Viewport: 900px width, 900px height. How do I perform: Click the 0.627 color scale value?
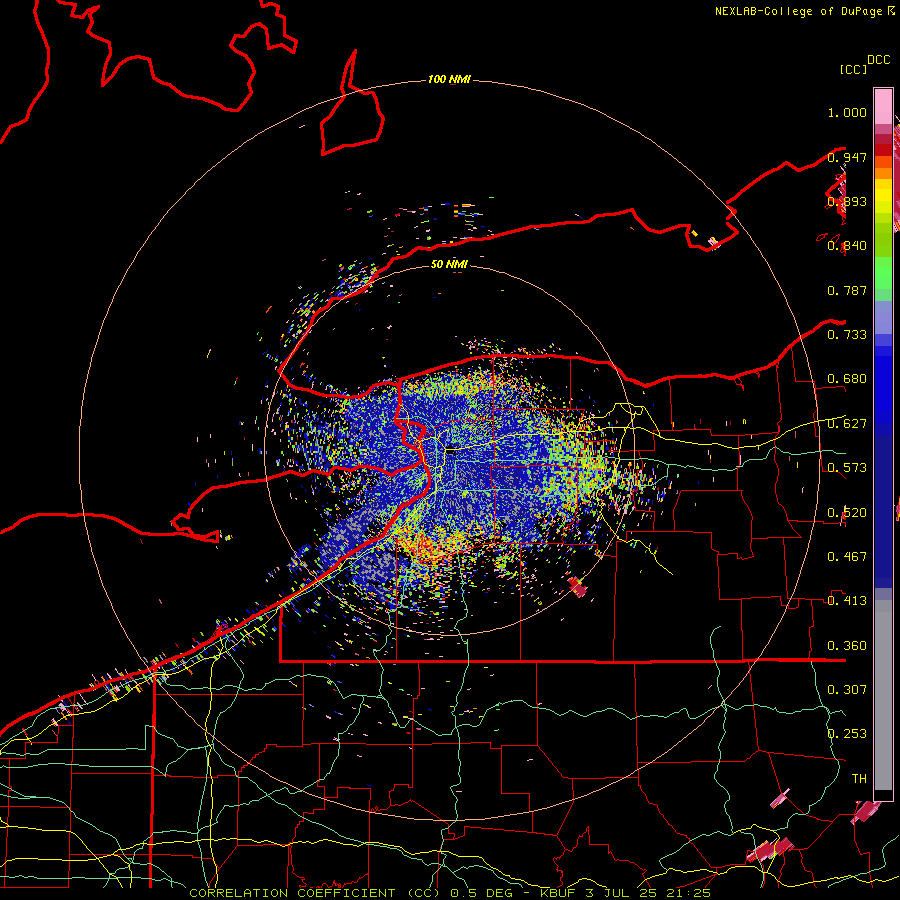[x=847, y=424]
